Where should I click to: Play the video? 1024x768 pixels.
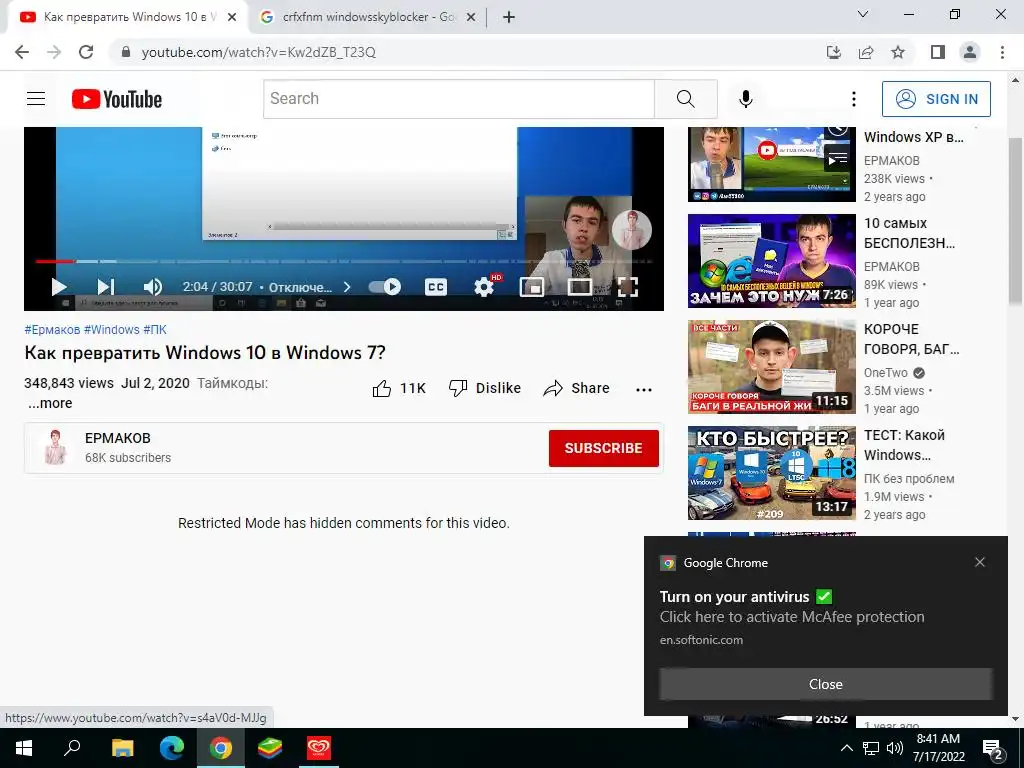tap(59, 287)
